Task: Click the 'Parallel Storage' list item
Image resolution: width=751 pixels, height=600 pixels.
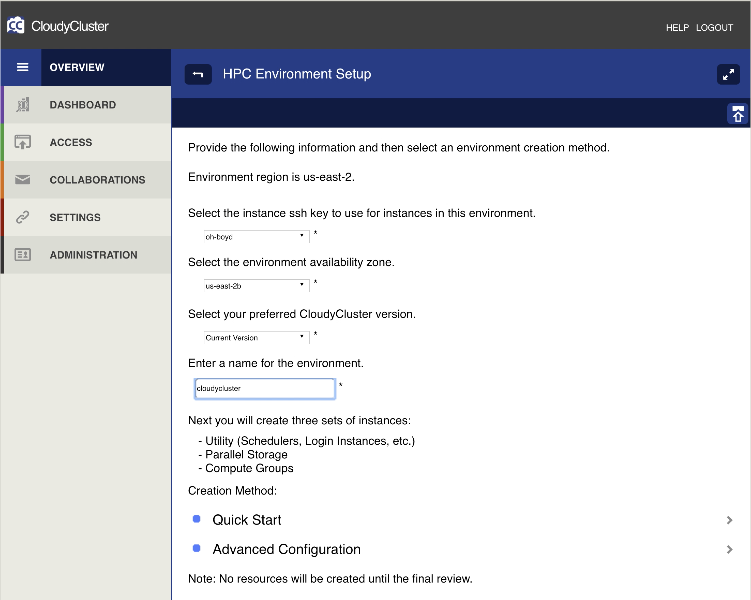Action: (246, 454)
